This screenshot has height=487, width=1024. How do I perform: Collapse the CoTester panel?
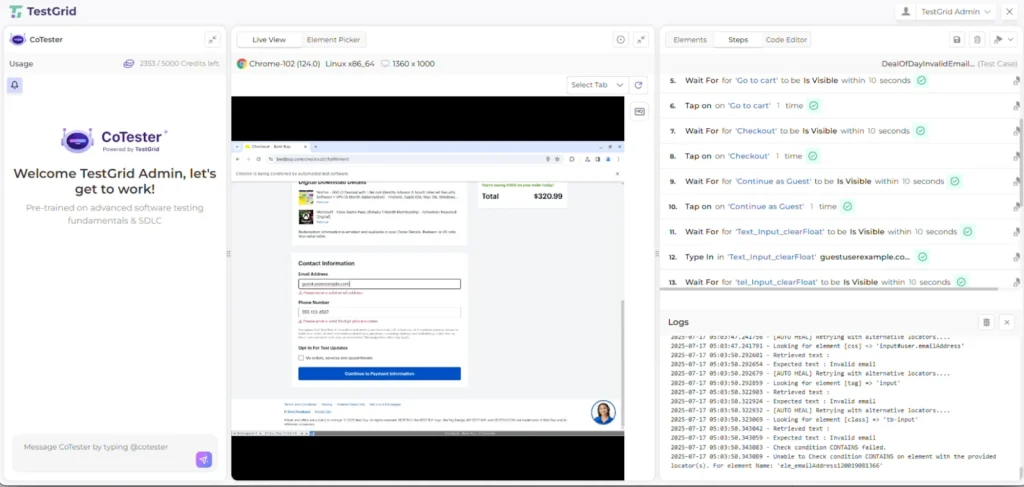pos(212,40)
